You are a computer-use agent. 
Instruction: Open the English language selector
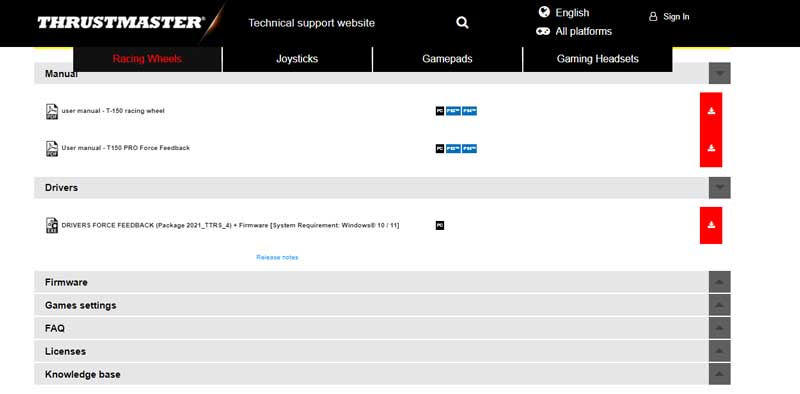tap(572, 13)
